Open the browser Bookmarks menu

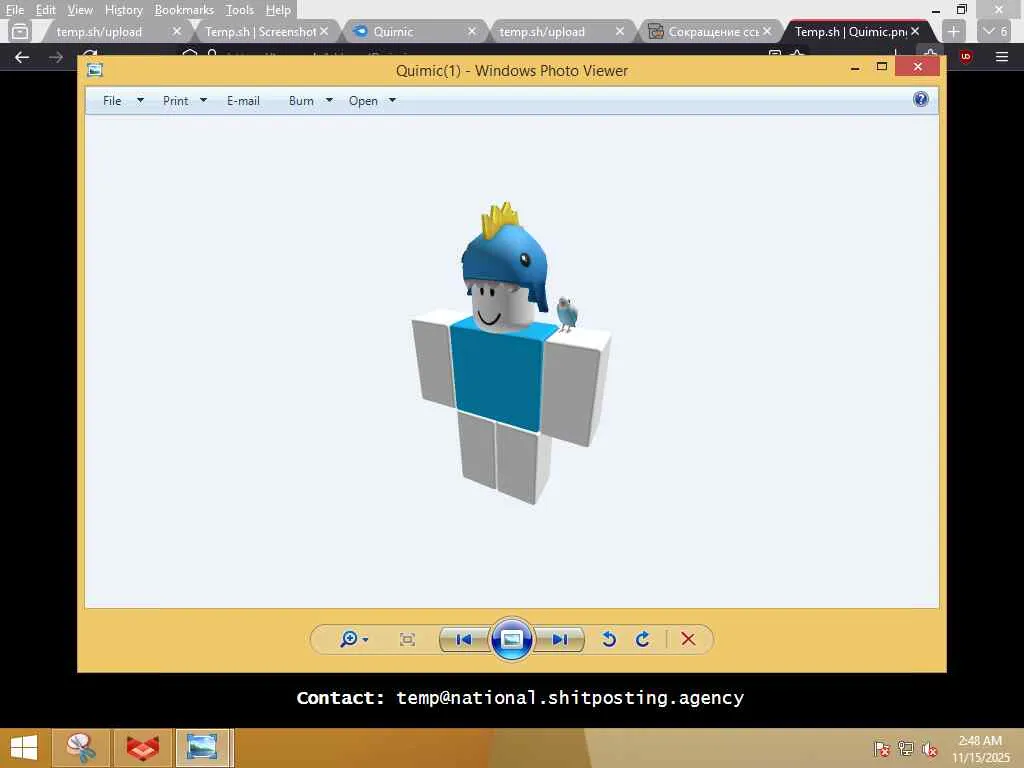[184, 10]
